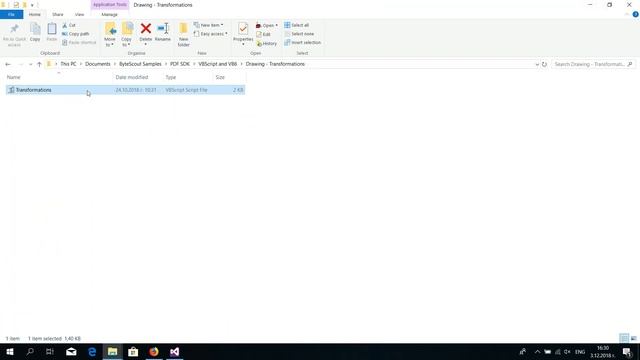Switch to the Share ribbon tab
This screenshot has height=360, width=640.
point(58,15)
